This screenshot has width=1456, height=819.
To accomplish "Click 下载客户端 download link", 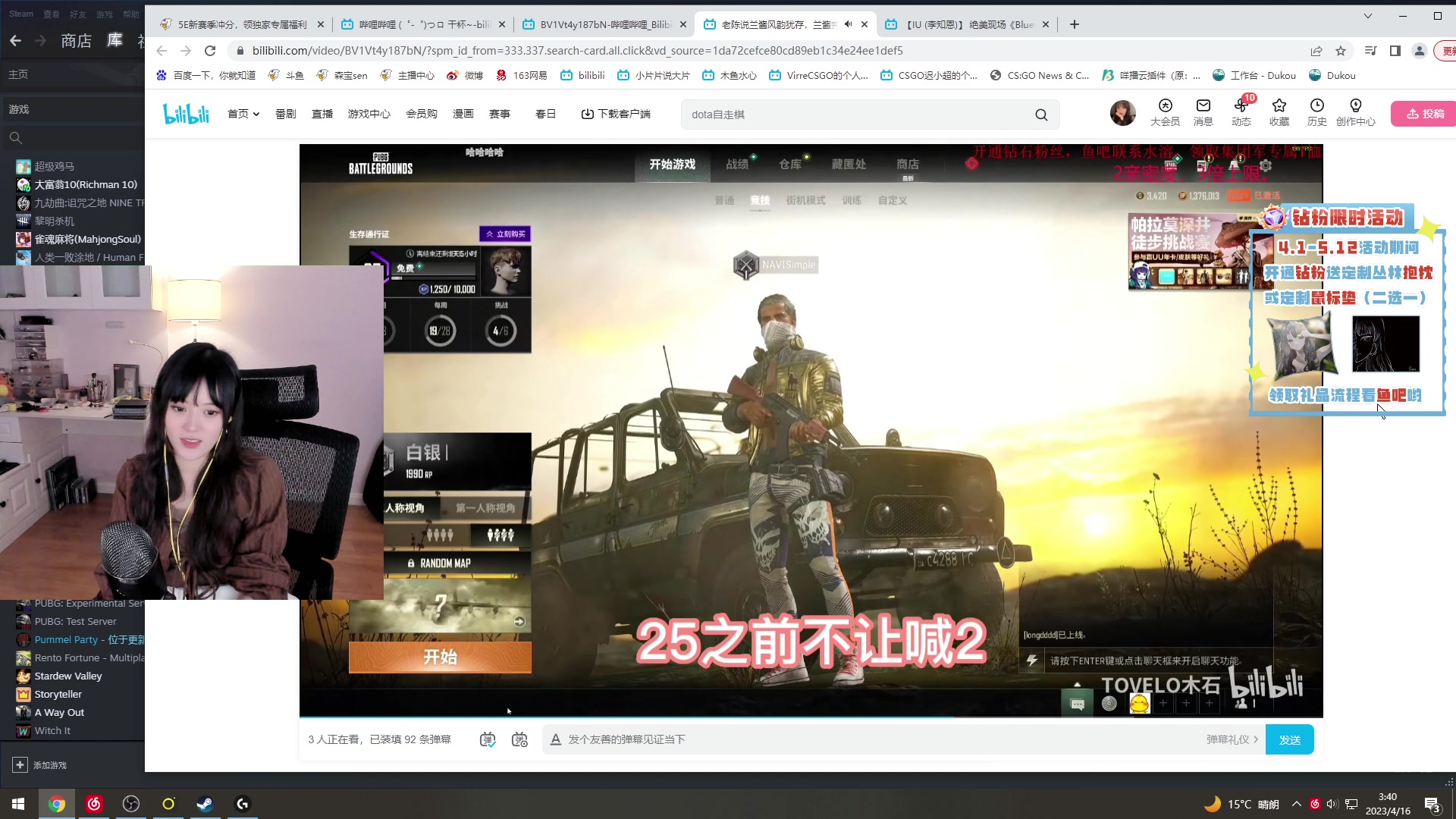I will pos(616,114).
